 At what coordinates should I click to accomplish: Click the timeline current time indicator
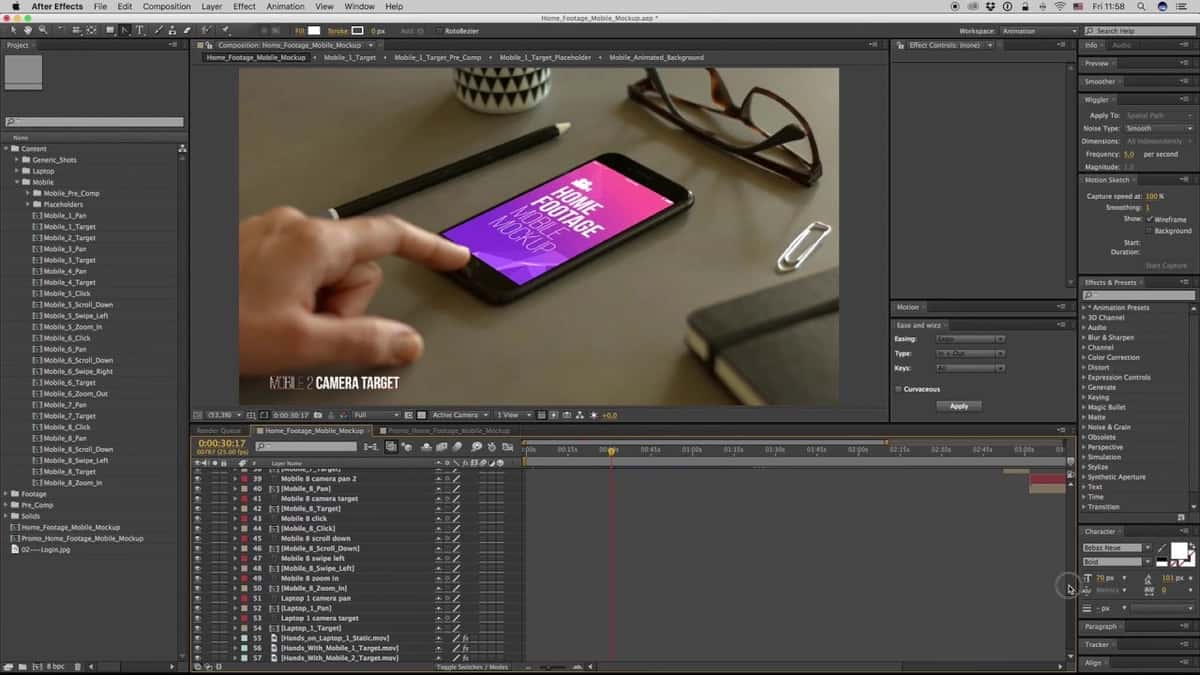pyautogui.click(x=611, y=451)
